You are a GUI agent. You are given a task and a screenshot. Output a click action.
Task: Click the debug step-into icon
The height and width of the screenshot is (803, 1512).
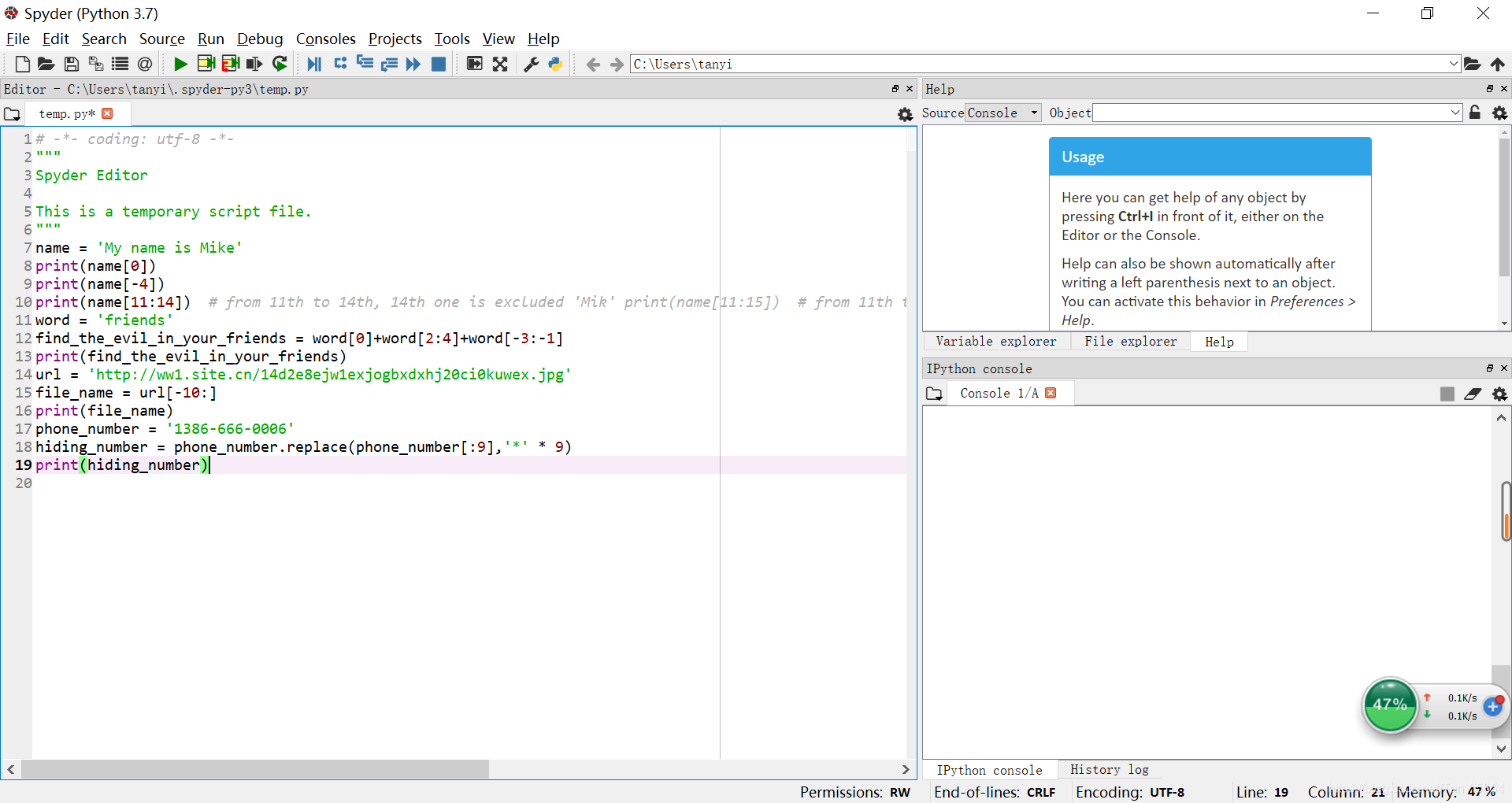coord(365,64)
